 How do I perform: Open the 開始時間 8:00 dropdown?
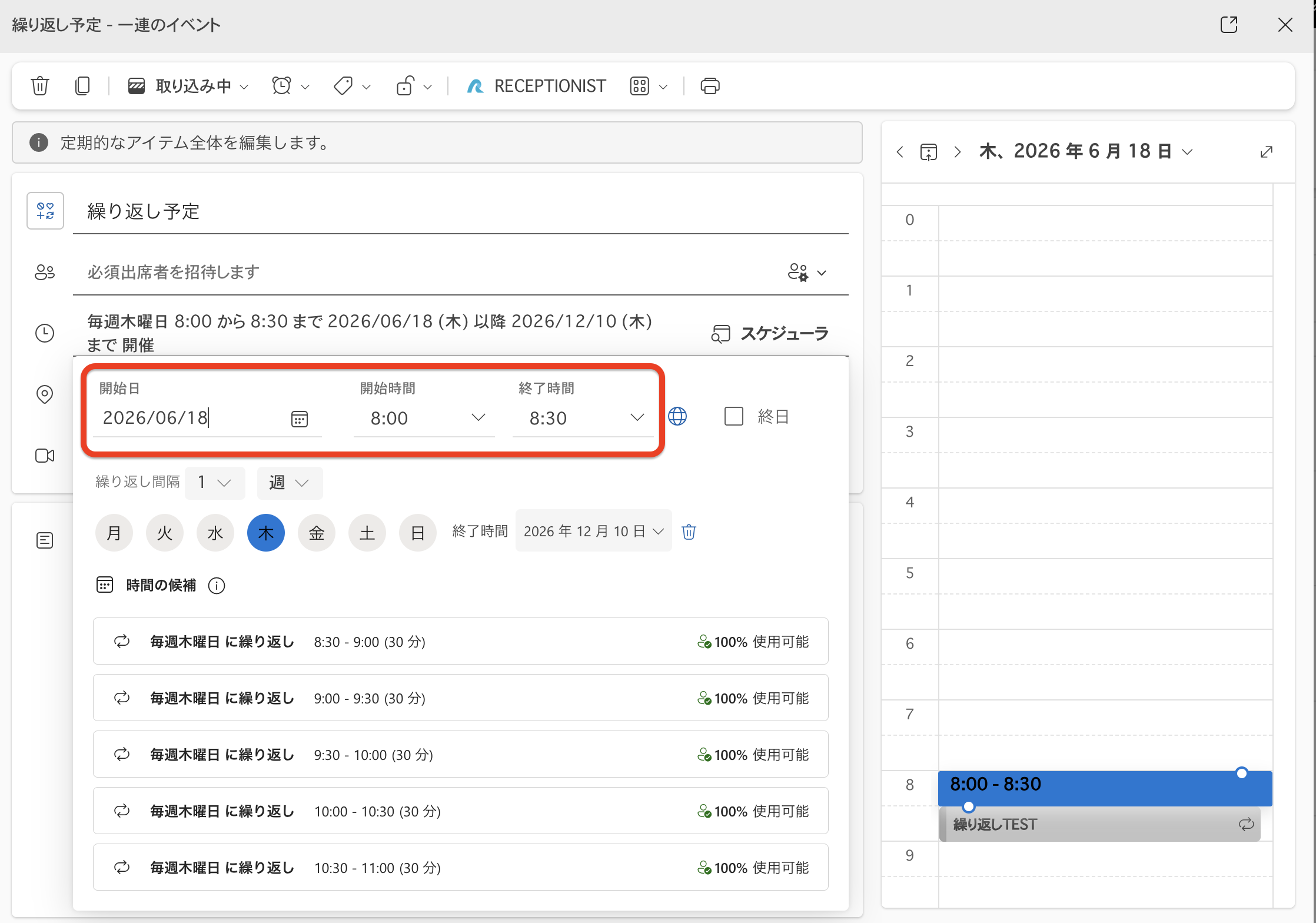[424, 418]
